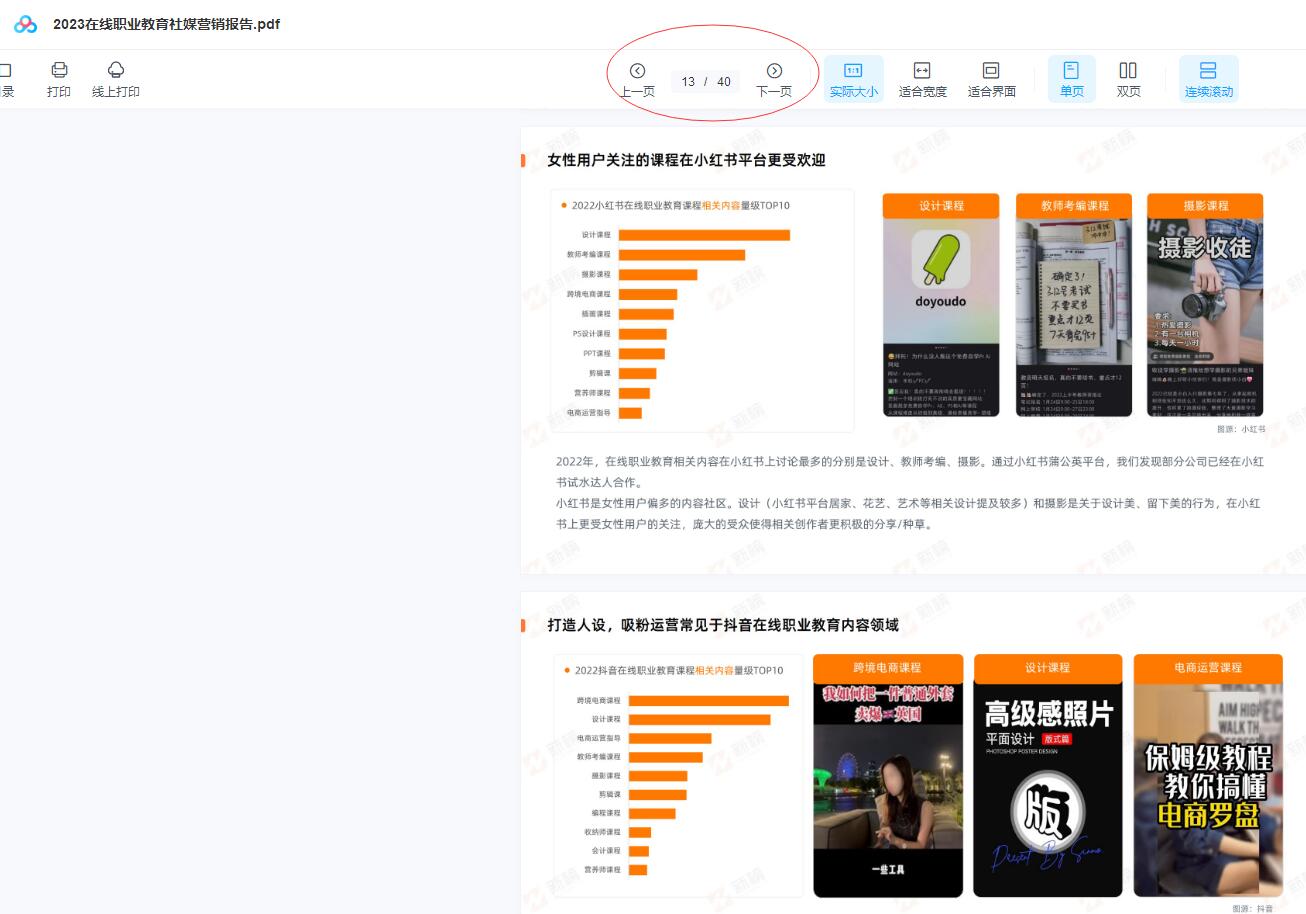Screen dimensions: 1306x914
Task: Click the Xiaohongshu TOP10 bar chart
Action: click(x=702, y=312)
